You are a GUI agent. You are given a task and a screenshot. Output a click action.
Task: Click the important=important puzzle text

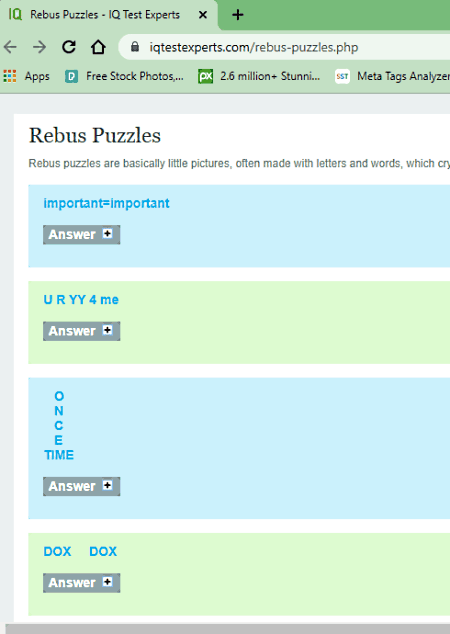tap(106, 203)
